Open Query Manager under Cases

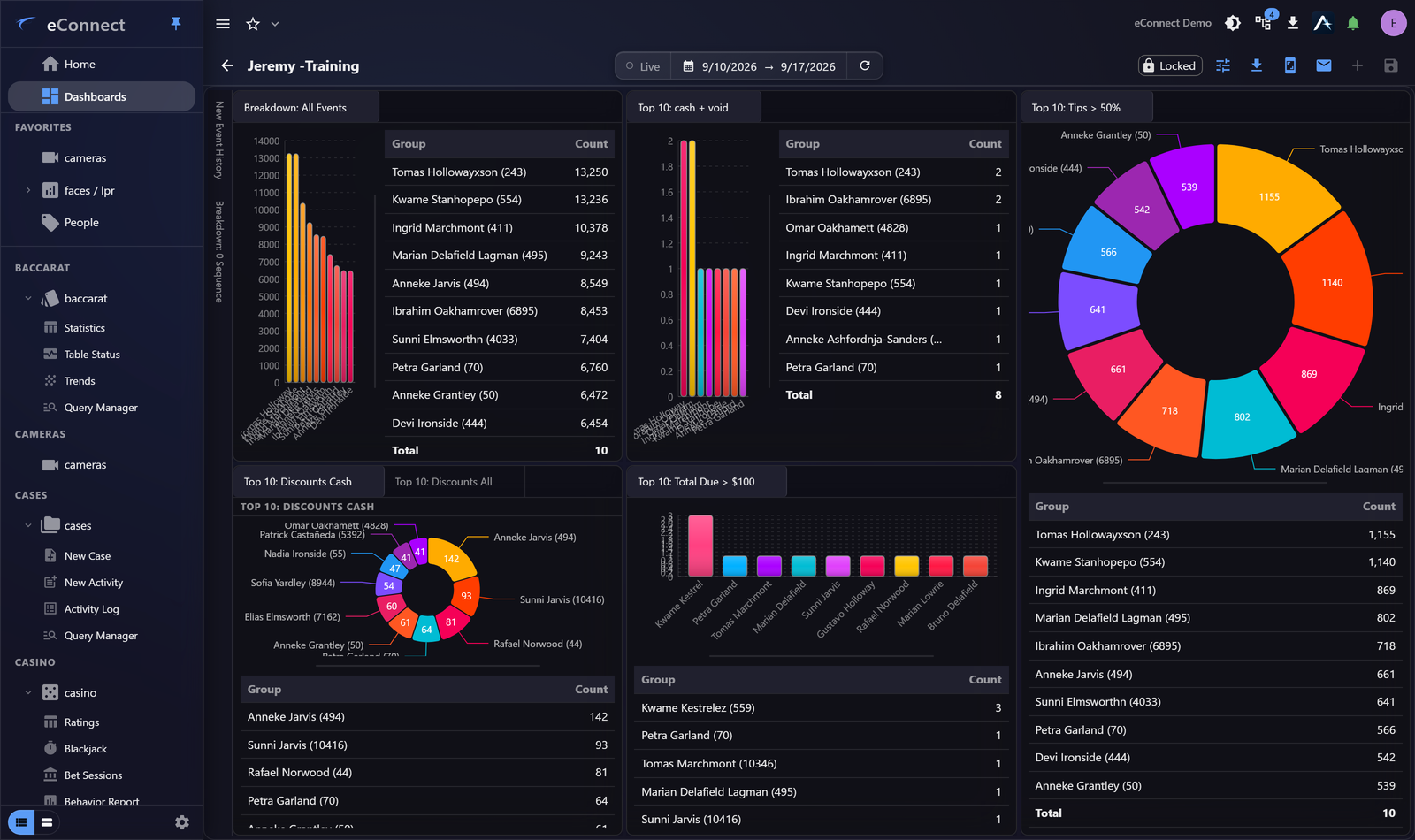pyautogui.click(x=102, y=636)
